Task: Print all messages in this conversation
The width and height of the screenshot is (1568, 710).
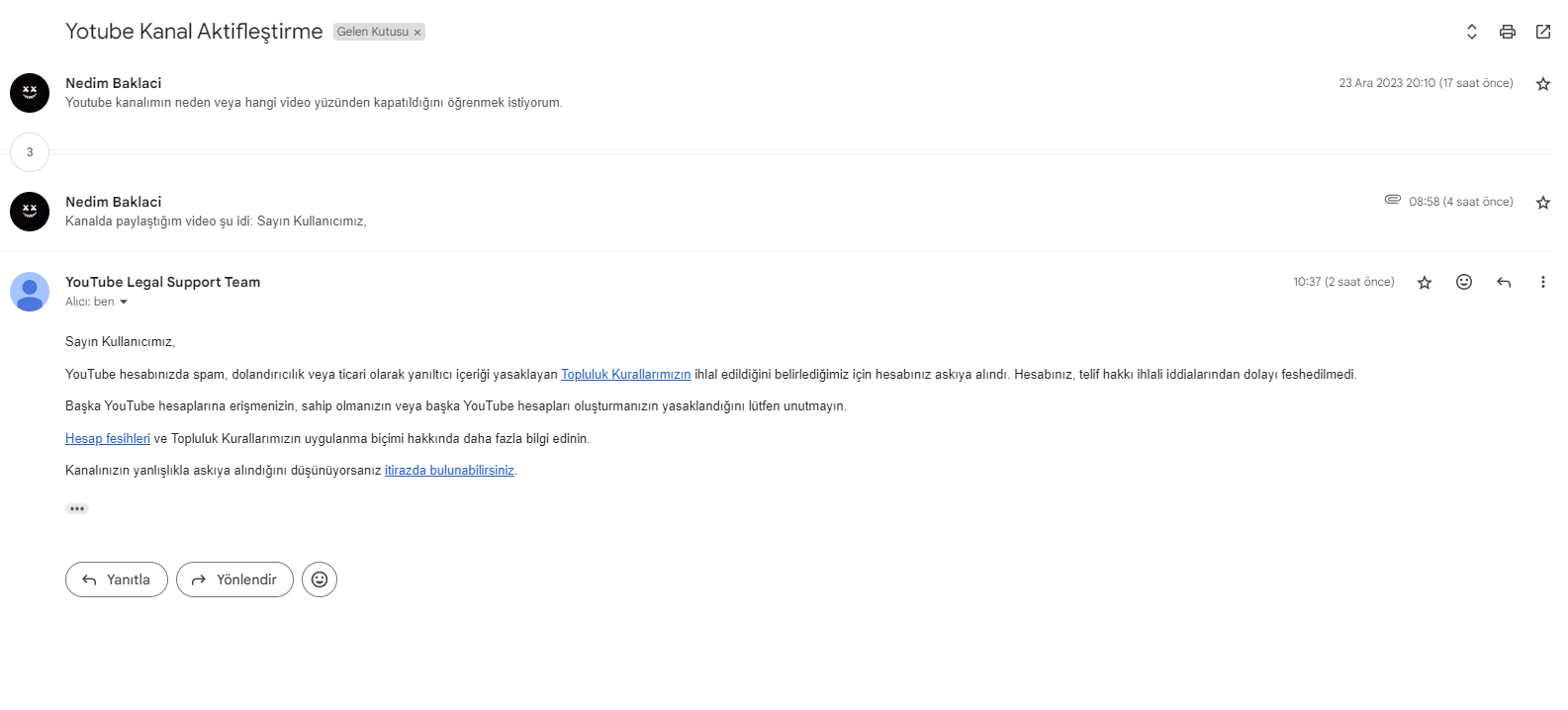Action: (x=1507, y=32)
